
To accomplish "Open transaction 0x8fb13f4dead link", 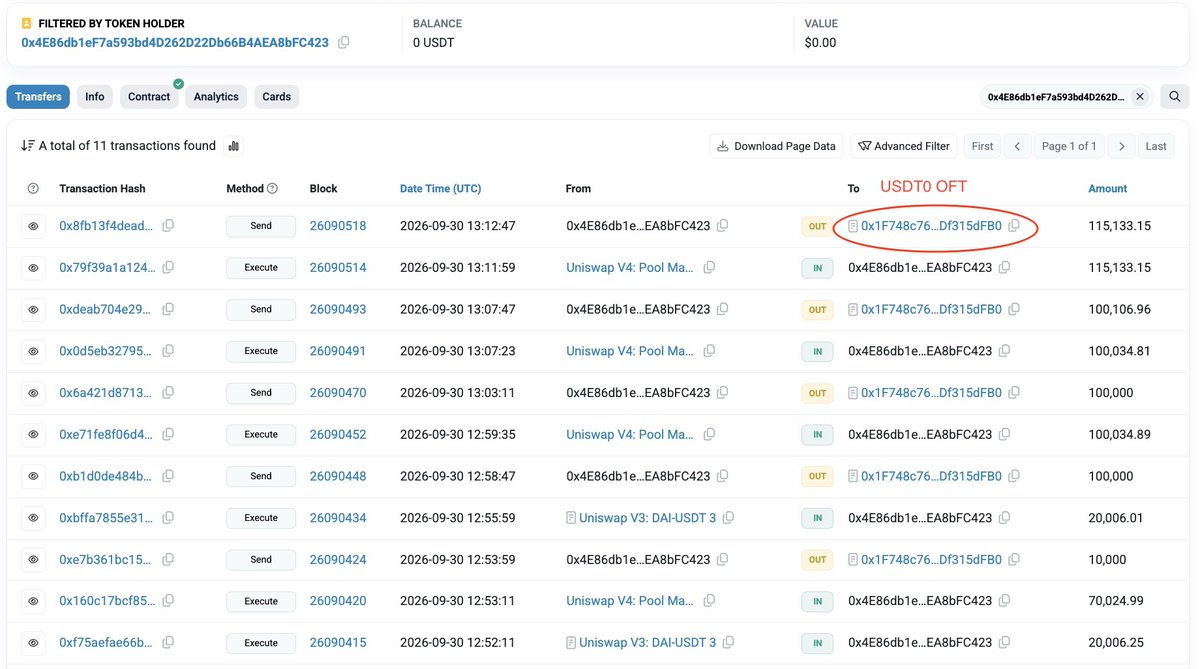I will 107,226.
